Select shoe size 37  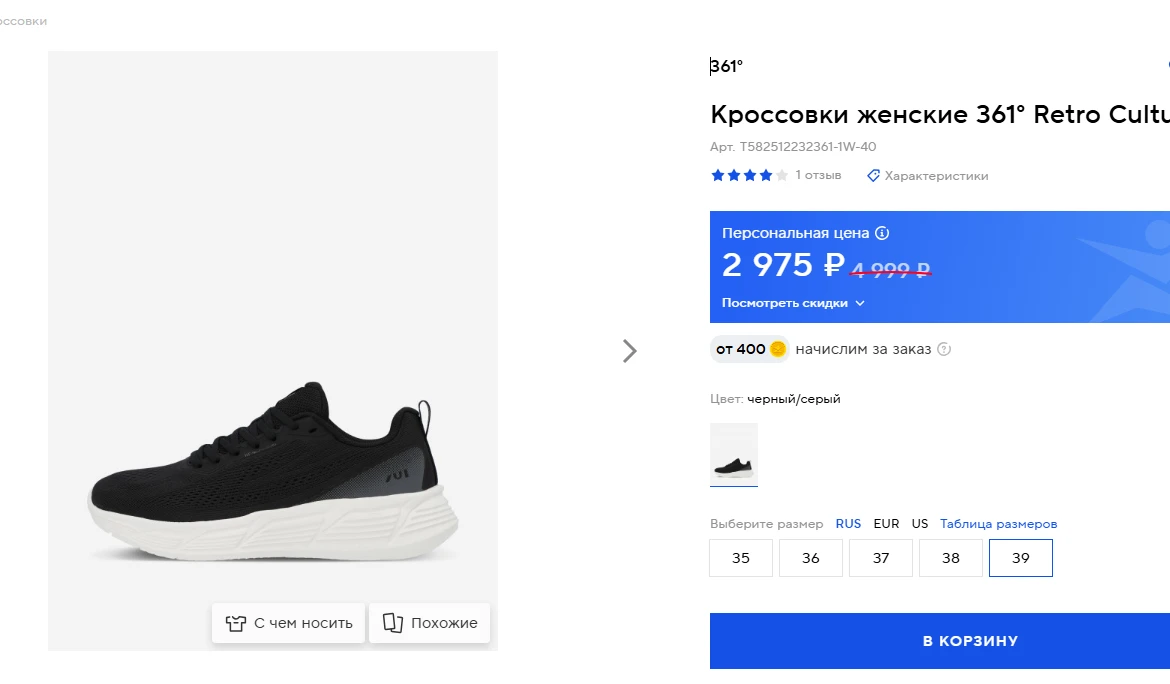click(881, 558)
